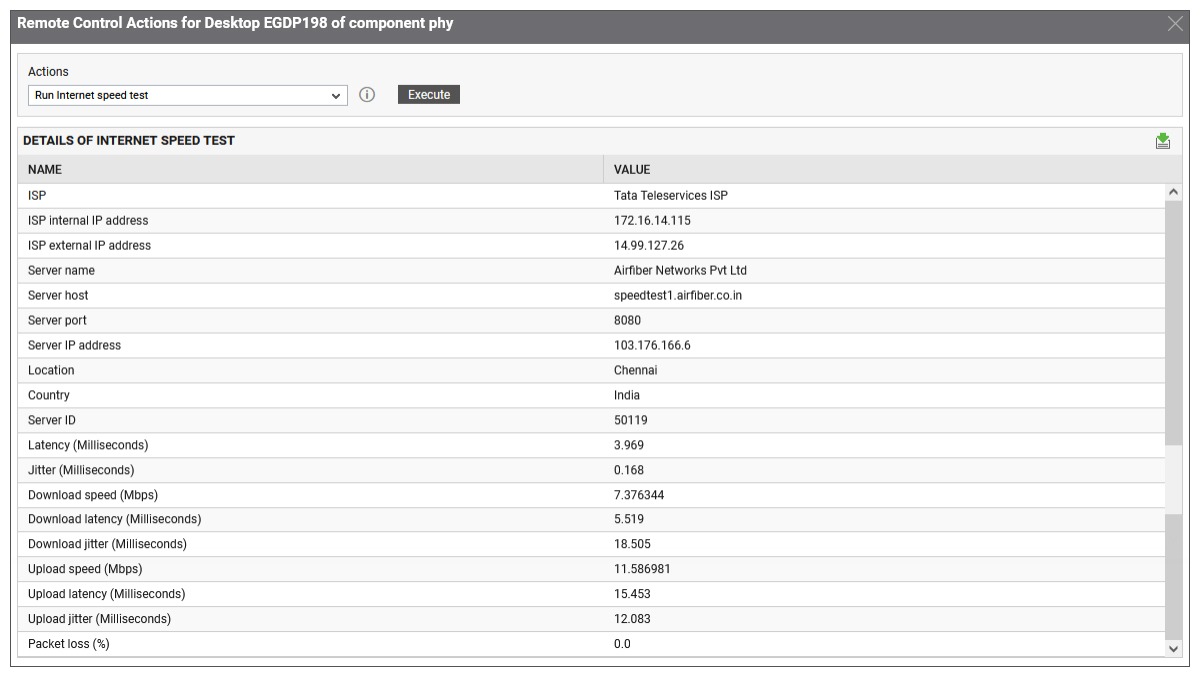Close the Remote Control Actions dialog

pos(1175,24)
